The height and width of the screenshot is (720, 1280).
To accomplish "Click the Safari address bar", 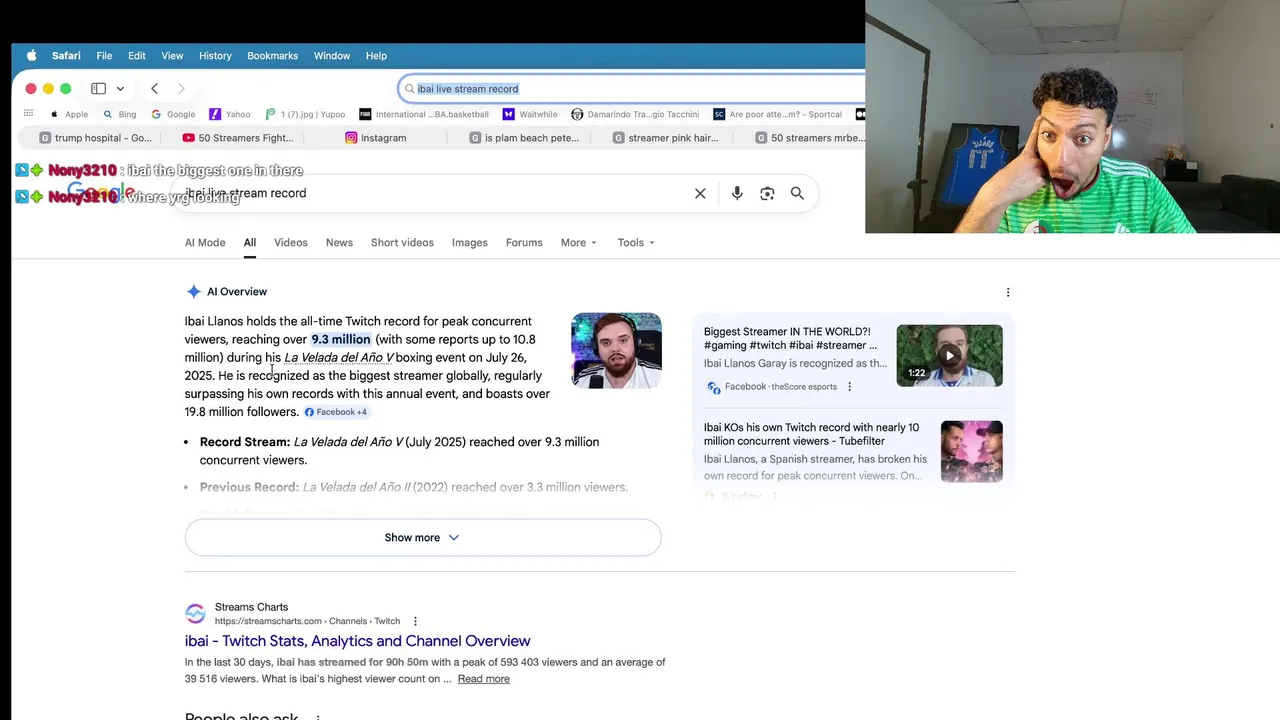I will pyautogui.click(x=632, y=89).
